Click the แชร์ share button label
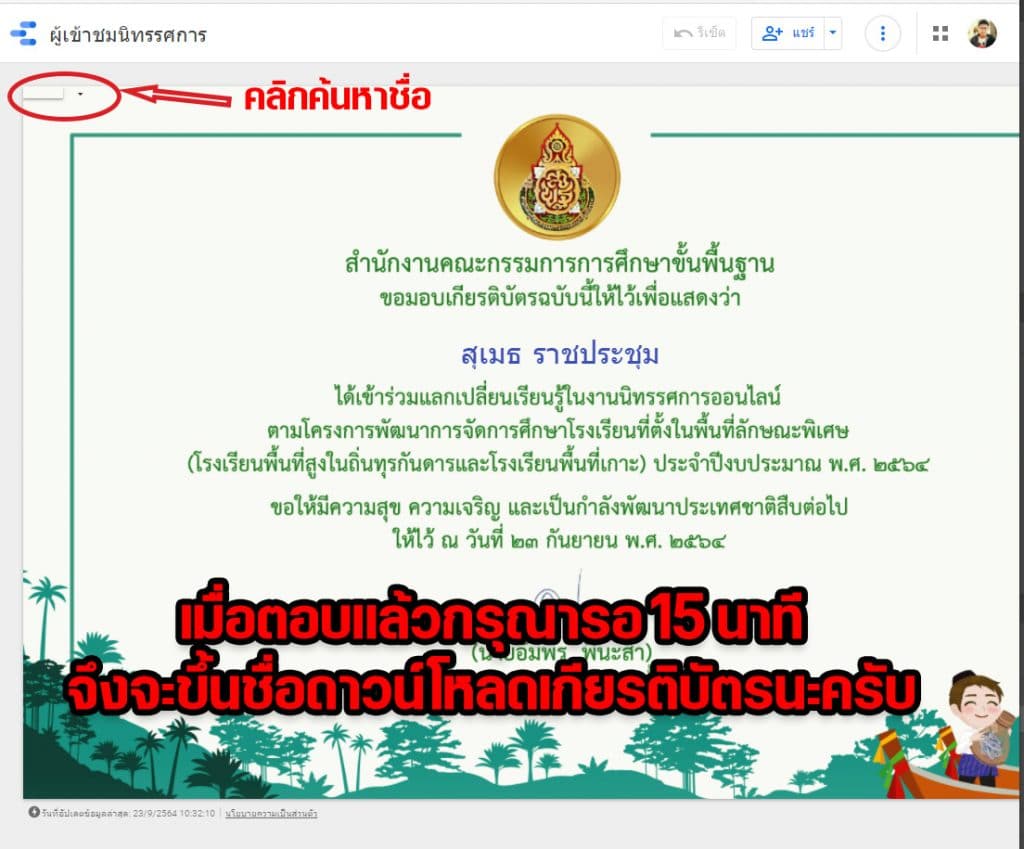 (x=803, y=33)
